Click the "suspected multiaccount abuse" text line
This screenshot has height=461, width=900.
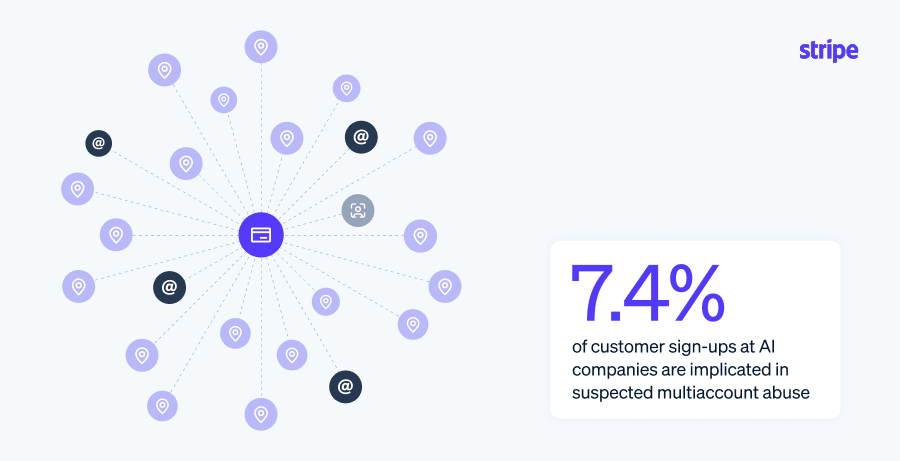pyautogui.click(x=690, y=393)
